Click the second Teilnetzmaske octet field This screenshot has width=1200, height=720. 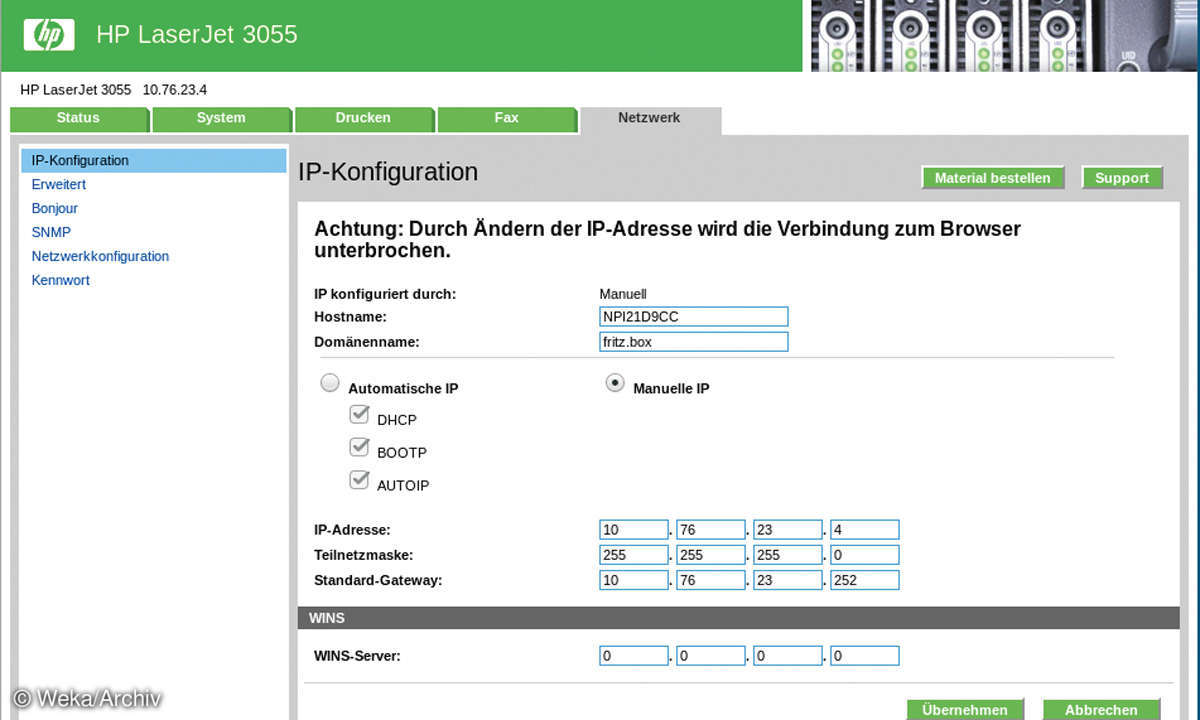tap(711, 555)
